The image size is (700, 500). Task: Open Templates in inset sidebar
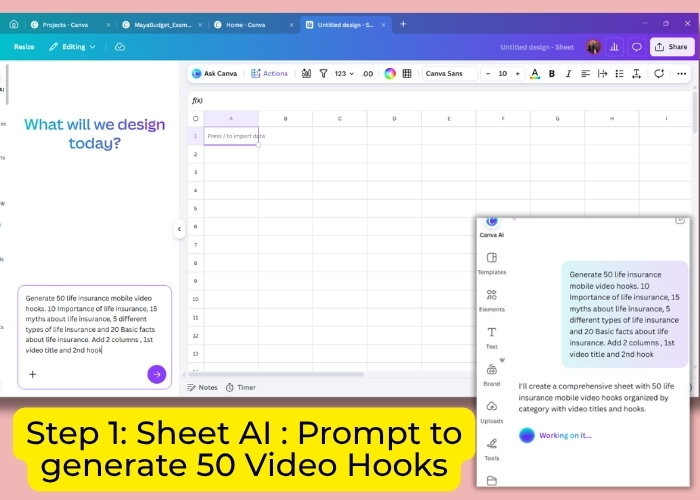(492, 263)
